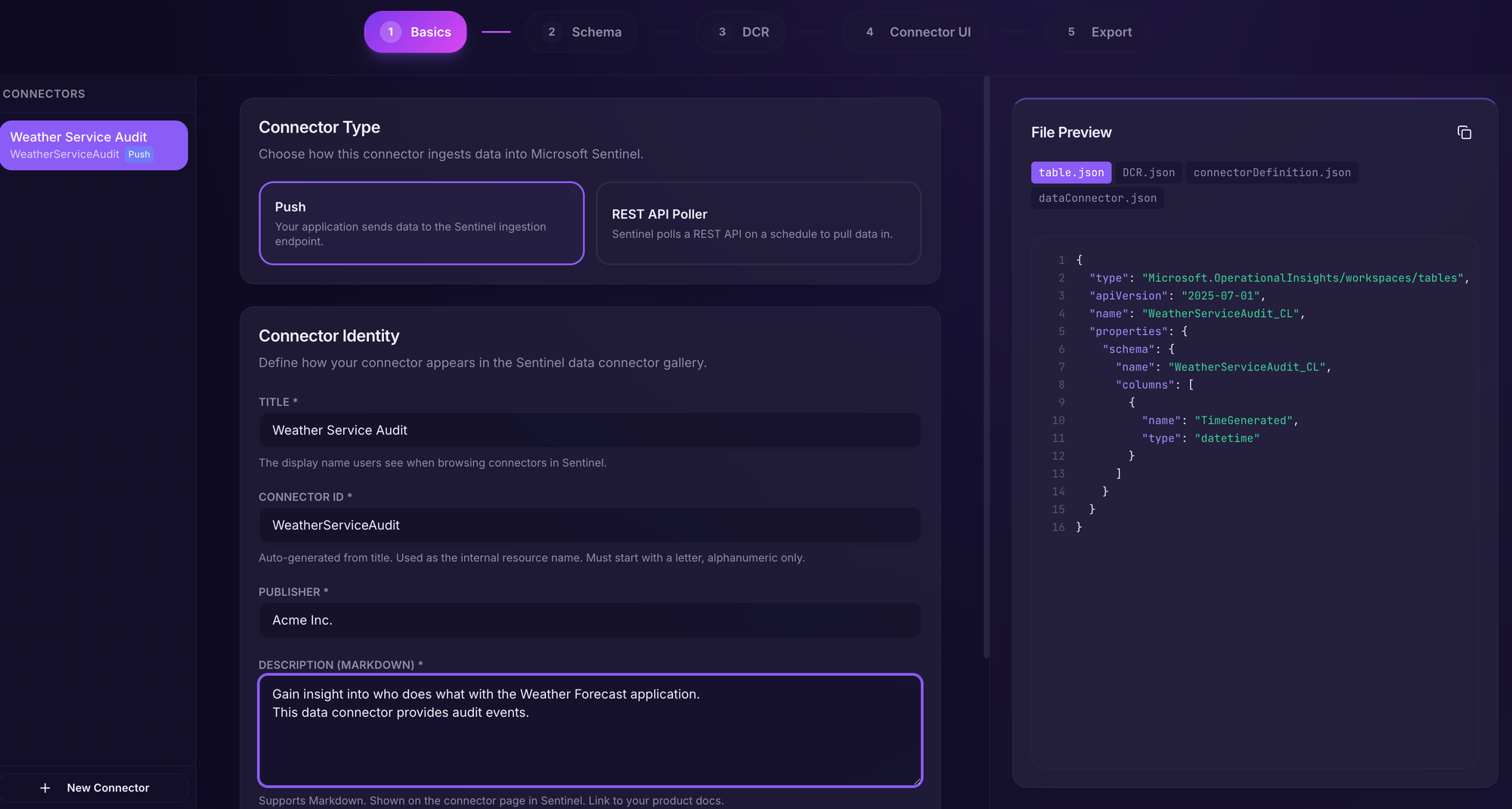Click into the Title input field
The width and height of the screenshot is (1512, 809).
(x=590, y=430)
